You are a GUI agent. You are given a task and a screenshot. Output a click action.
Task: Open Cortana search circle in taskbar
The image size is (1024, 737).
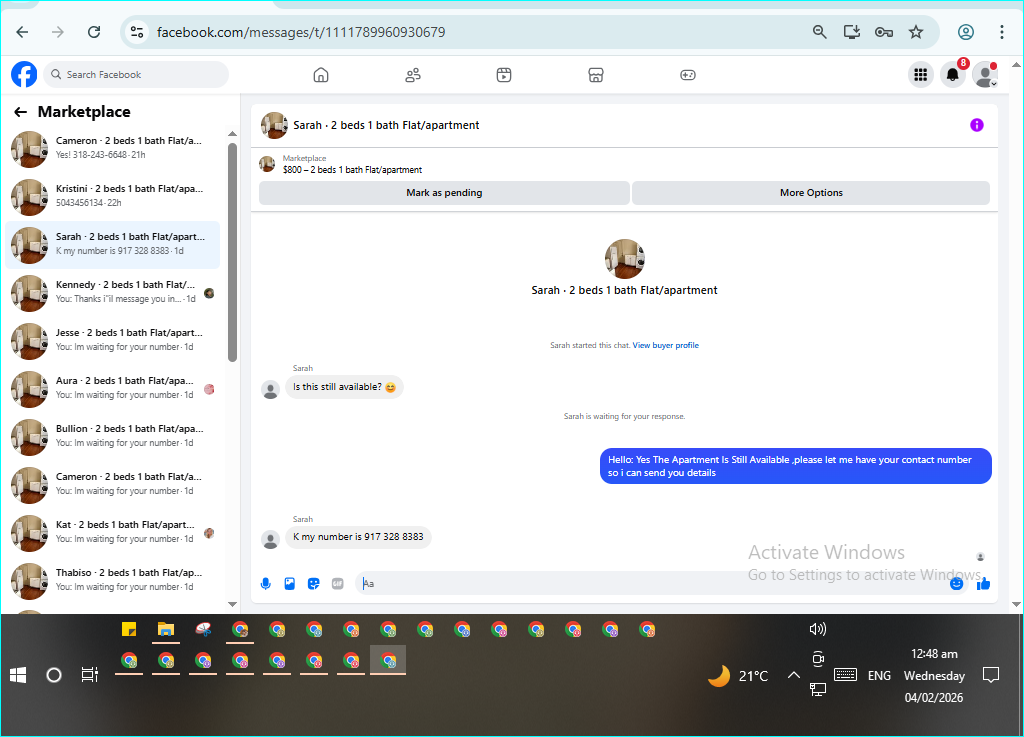pyautogui.click(x=54, y=675)
